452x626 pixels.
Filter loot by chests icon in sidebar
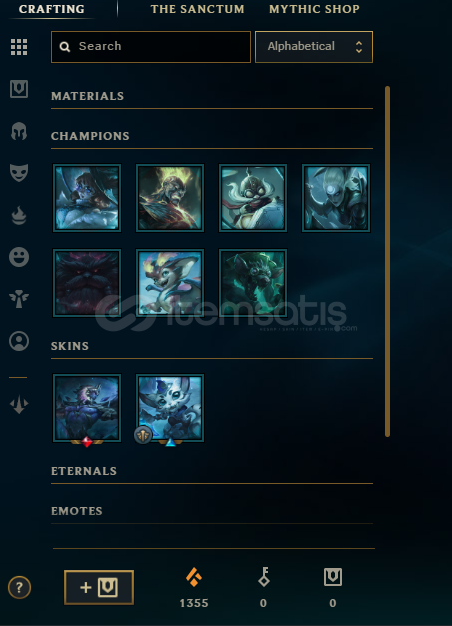tap(19, 89)
